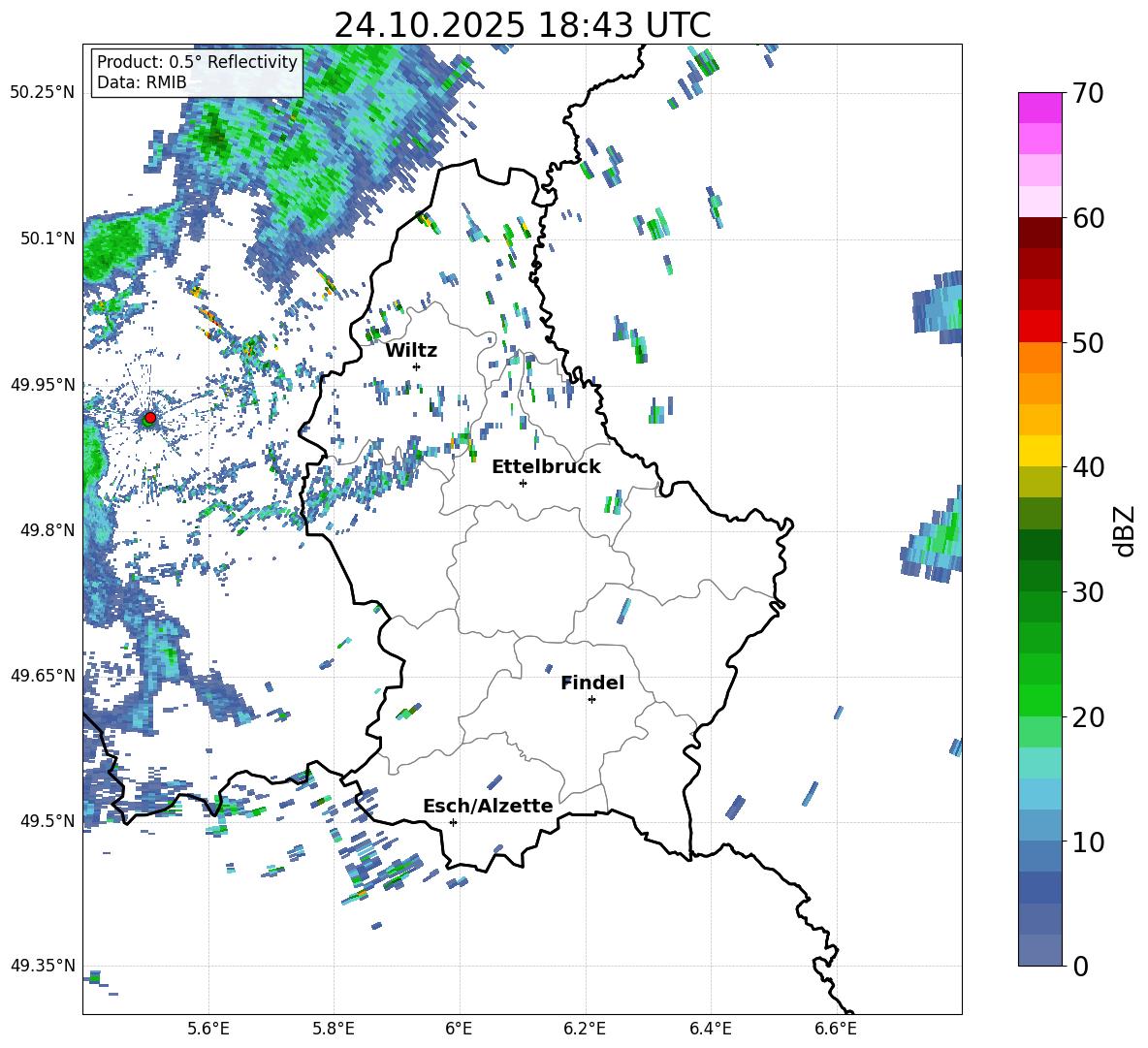Image resolution: width=1148 pixels, height=1048 pixels.
Task: Click the Product: 0.5° Reflectivity text
Action: pos(197,61)
